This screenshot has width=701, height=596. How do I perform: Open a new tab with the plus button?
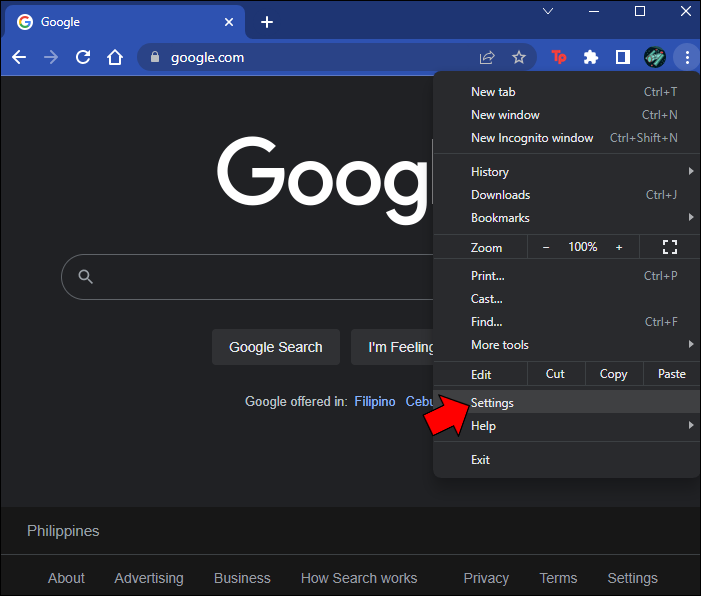coord(267,22)
